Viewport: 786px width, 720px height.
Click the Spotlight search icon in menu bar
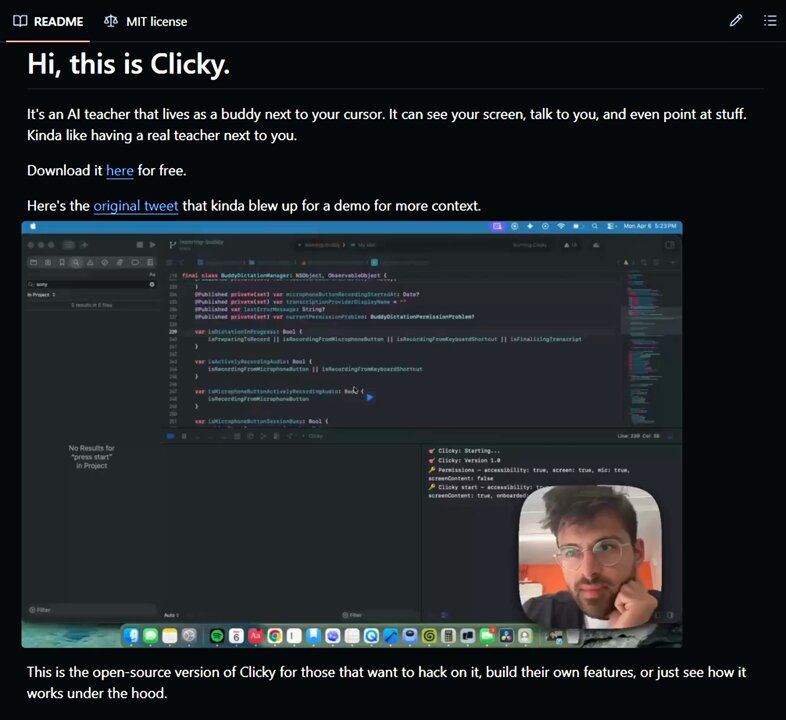pos(595,226)
